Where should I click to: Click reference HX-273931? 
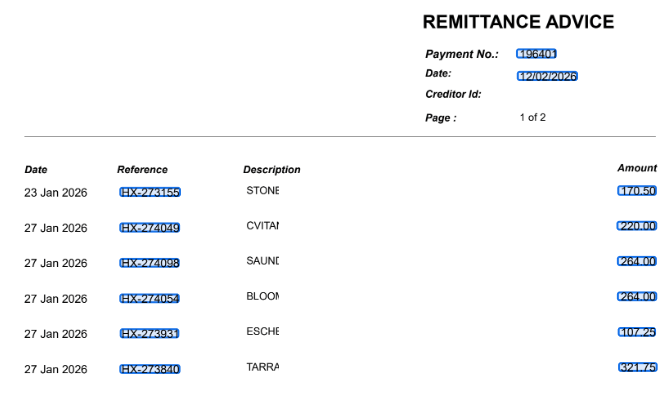point(150,333)
